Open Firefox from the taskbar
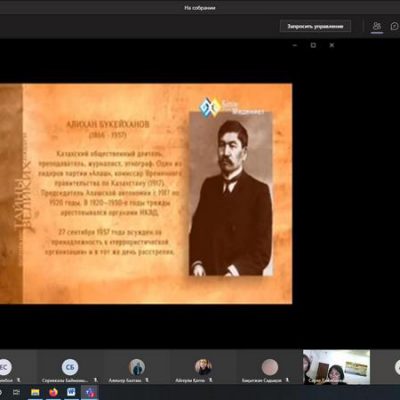This screenshot has height=400, width=400. [53, 393]
